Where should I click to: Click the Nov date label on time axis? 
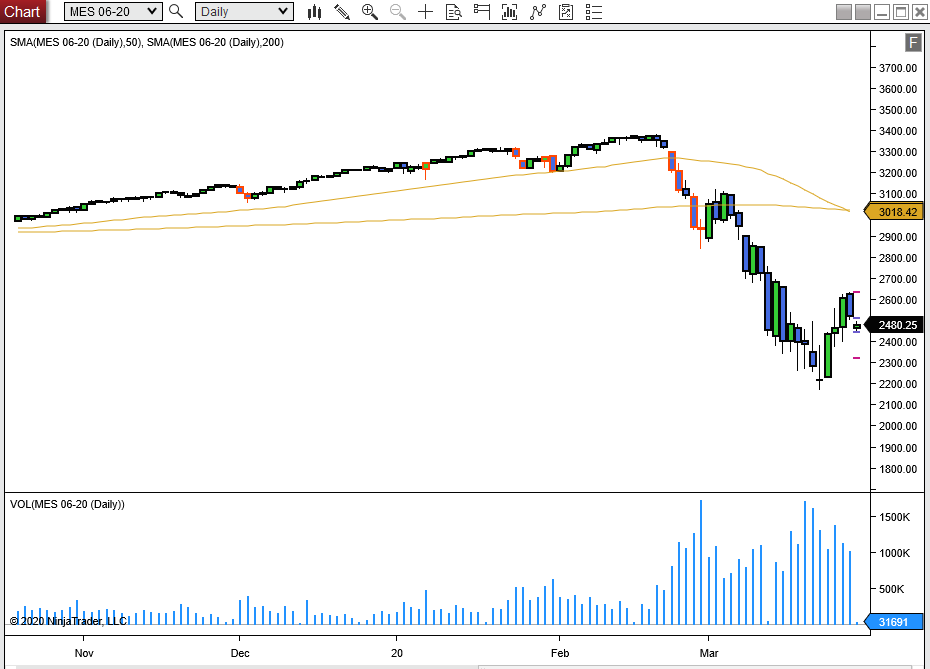tap(84, 653)
